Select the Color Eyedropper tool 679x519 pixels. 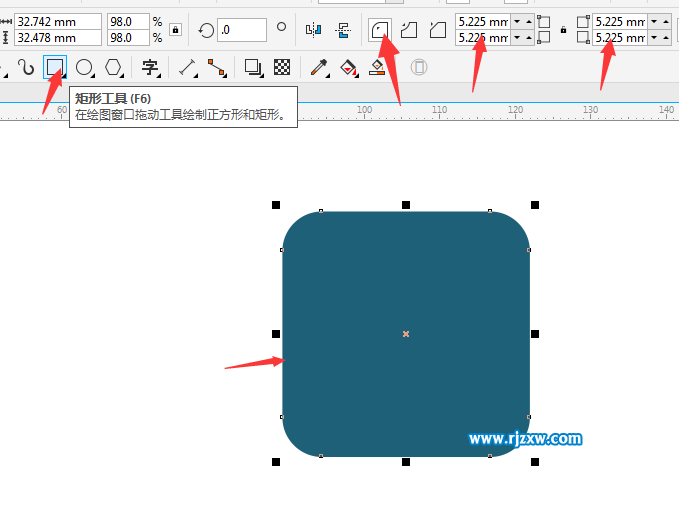[x=319, y=68]
